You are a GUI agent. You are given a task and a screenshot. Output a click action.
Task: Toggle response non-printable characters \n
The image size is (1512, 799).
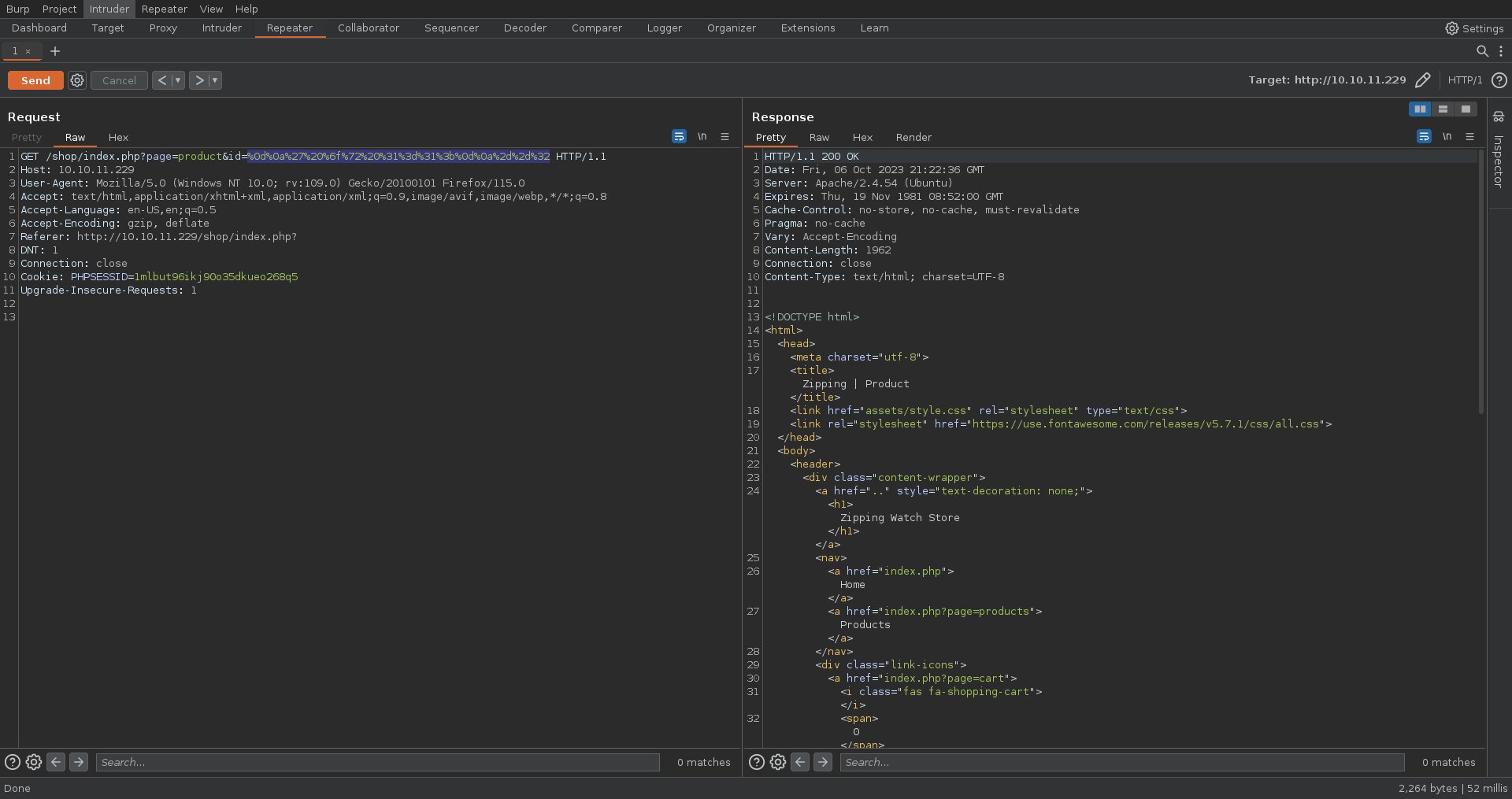pyautogui.click(x=1447, y=137)
